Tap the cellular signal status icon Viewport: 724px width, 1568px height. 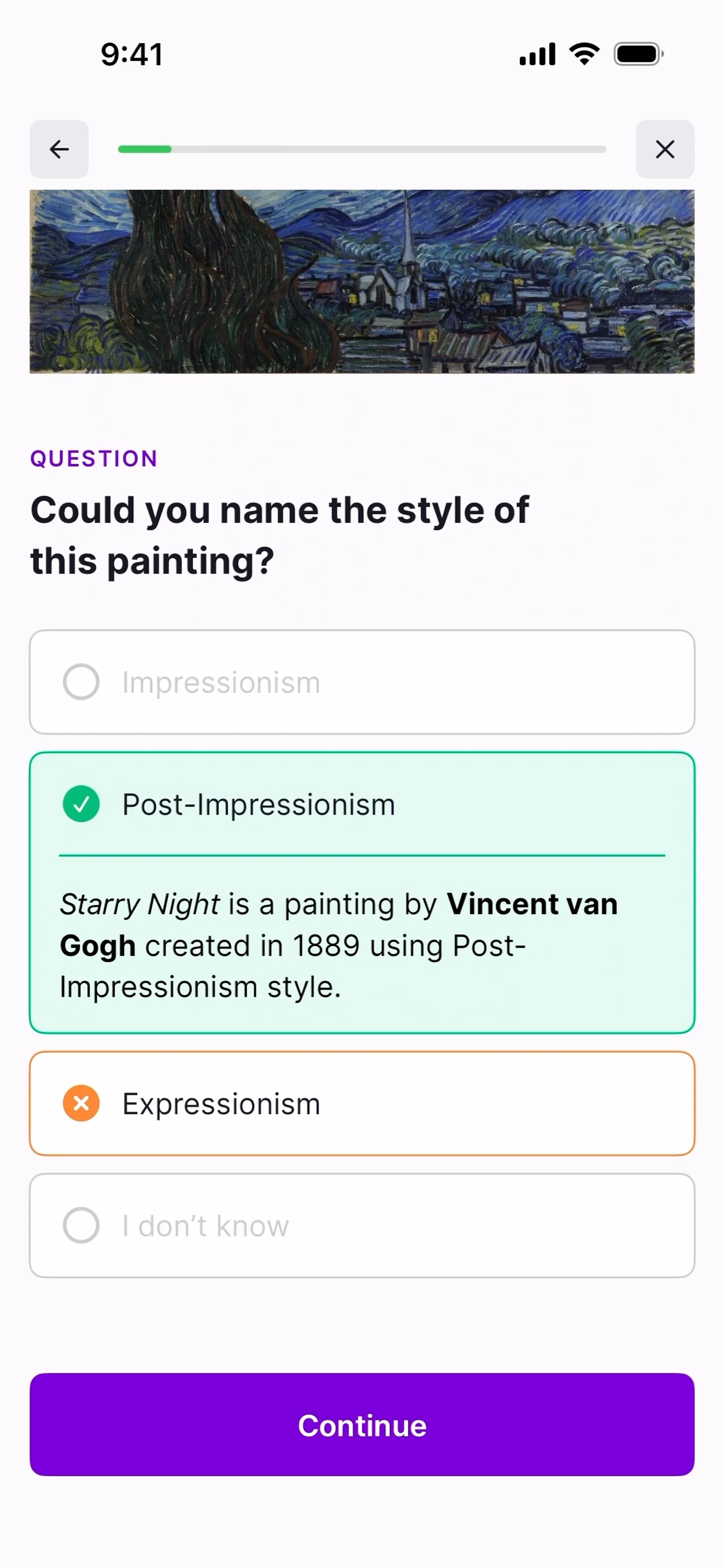[x=537, y=54]
